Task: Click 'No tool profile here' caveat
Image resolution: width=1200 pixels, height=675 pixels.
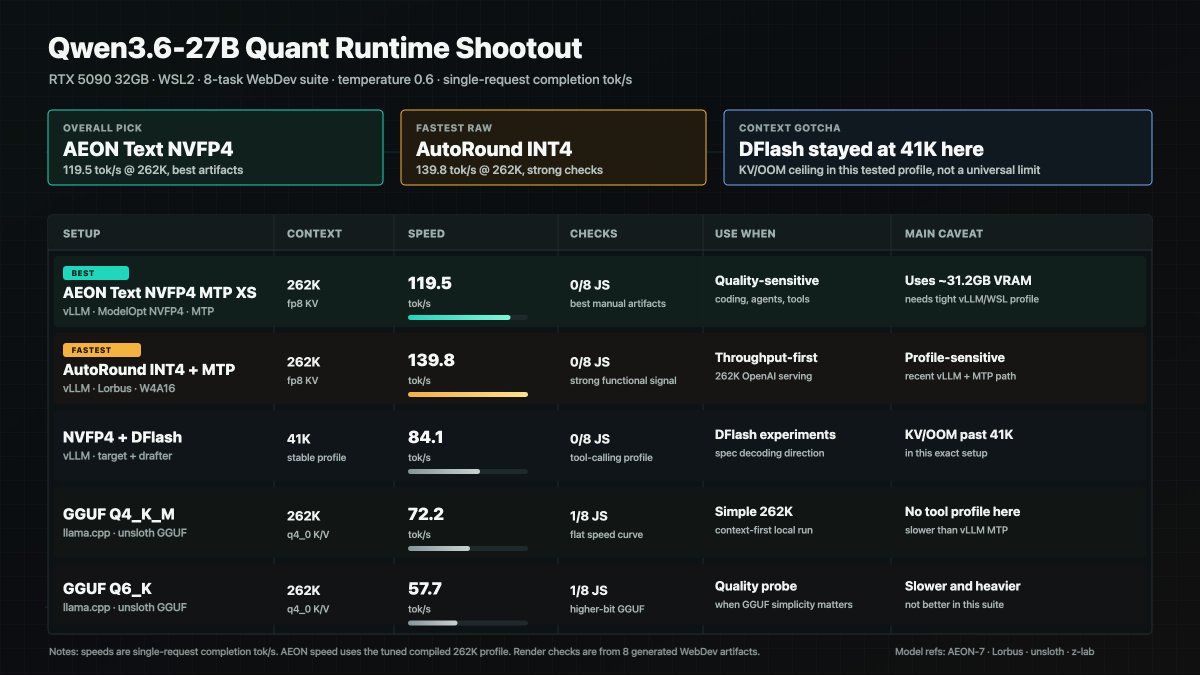Action: (962, 512)
